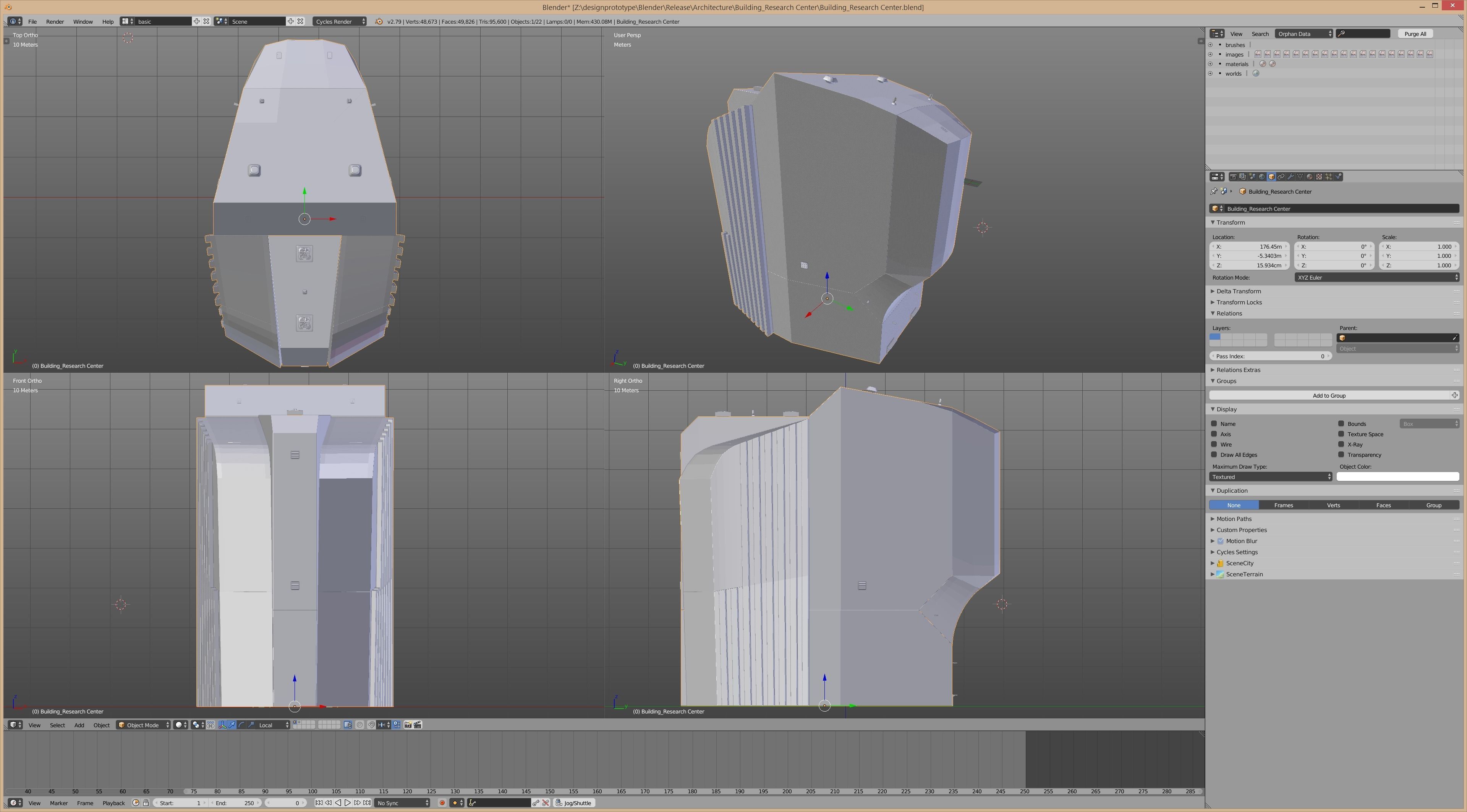The height and width of the screenshot is (812, 1467).
Task: Click the OpenGL render image camera icon
Action: coord(408,725)
